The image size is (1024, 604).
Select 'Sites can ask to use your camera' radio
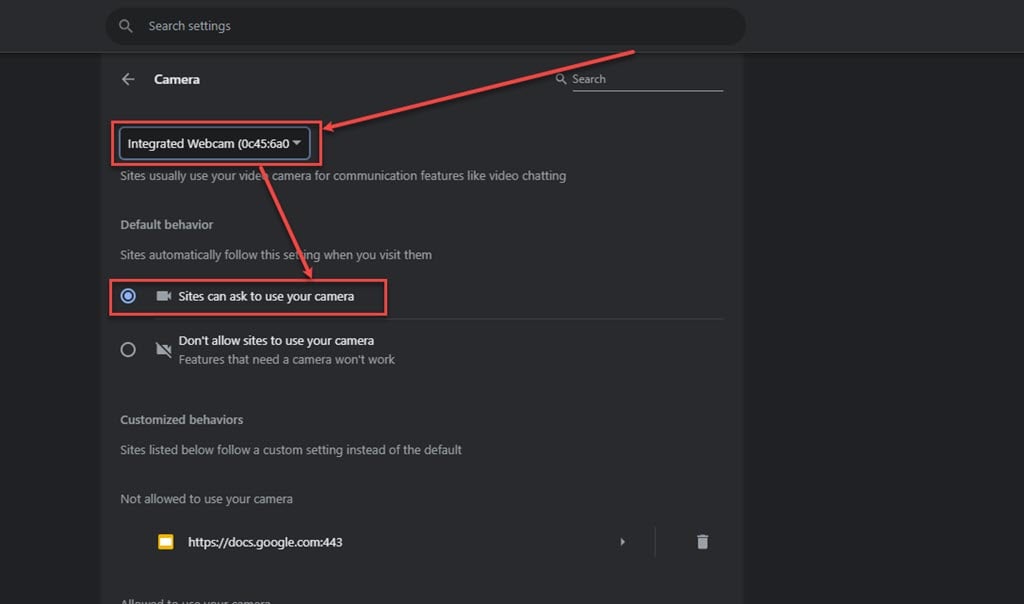click(x=128, y=296)
